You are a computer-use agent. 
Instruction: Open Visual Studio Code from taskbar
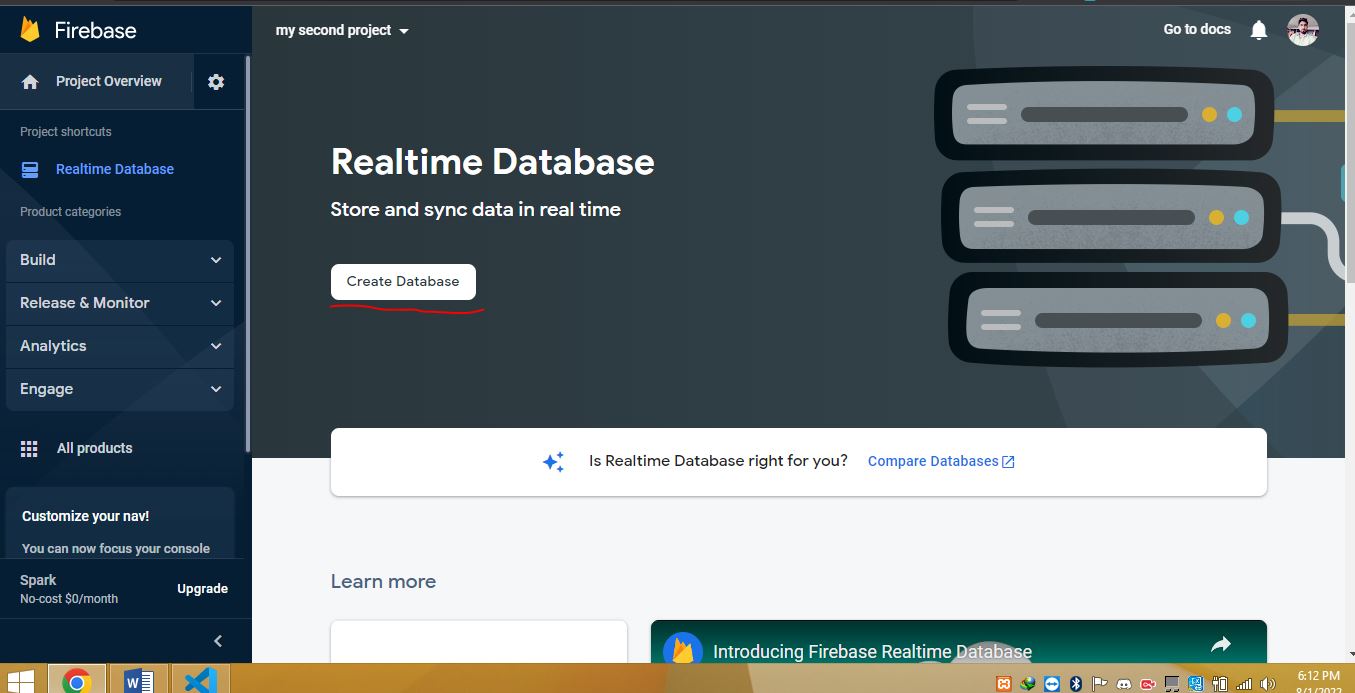coord(200,681)
